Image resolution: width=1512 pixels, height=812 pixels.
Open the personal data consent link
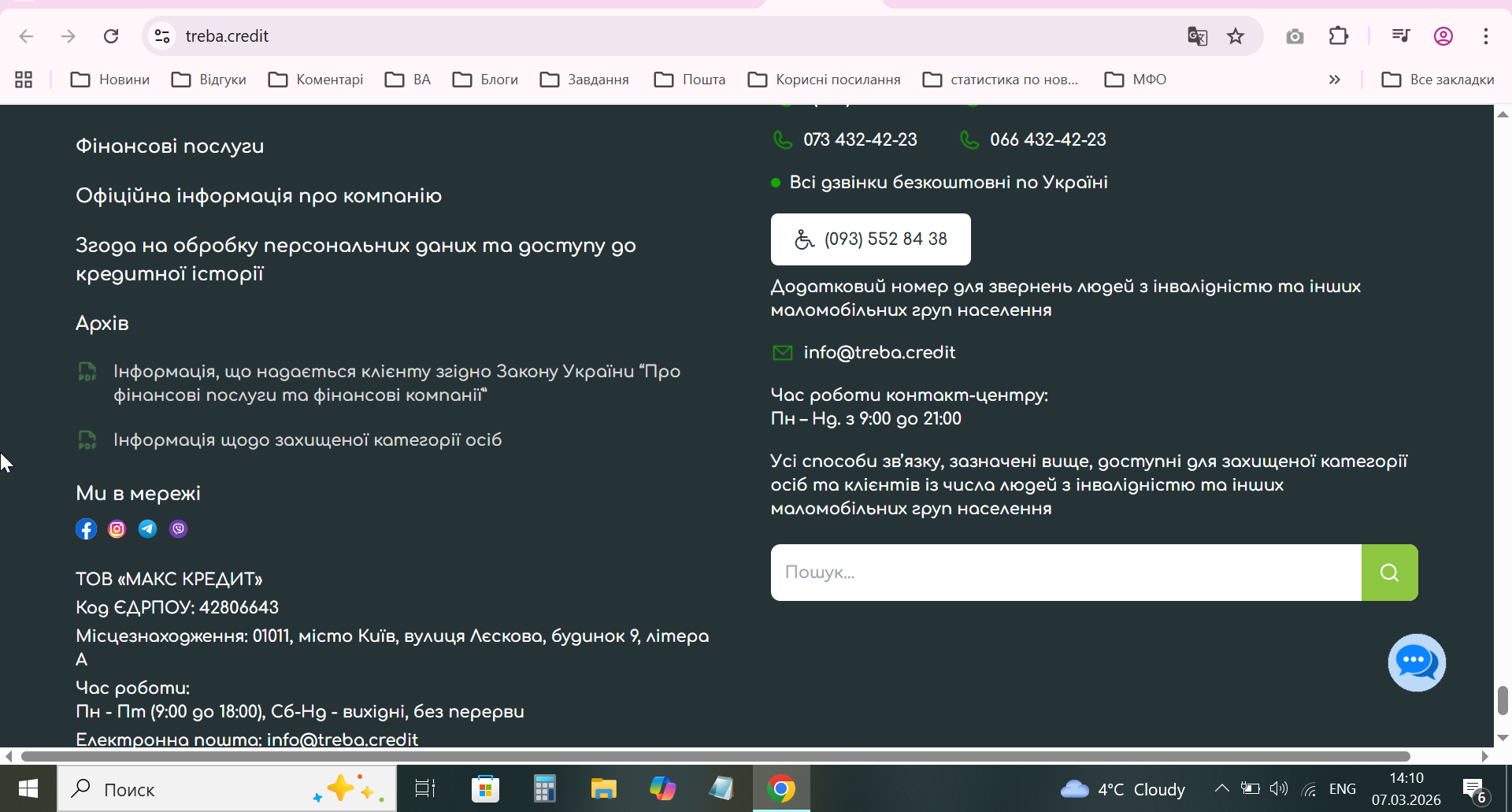tap(356, 260)
